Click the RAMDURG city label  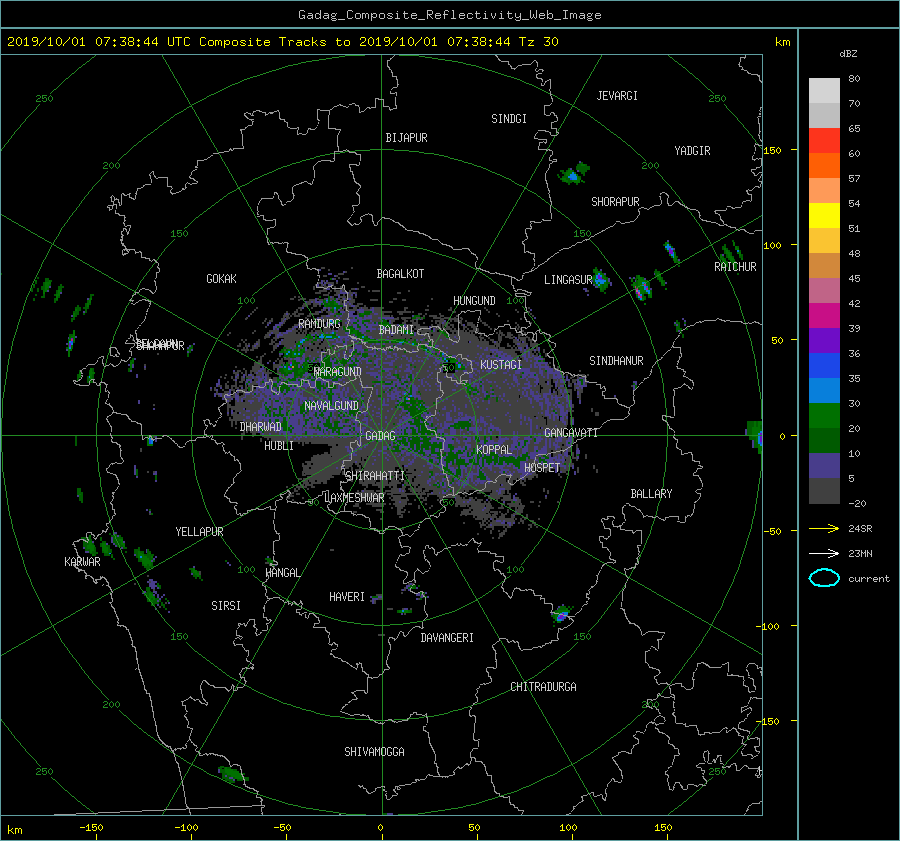click(x=319, y=324)
